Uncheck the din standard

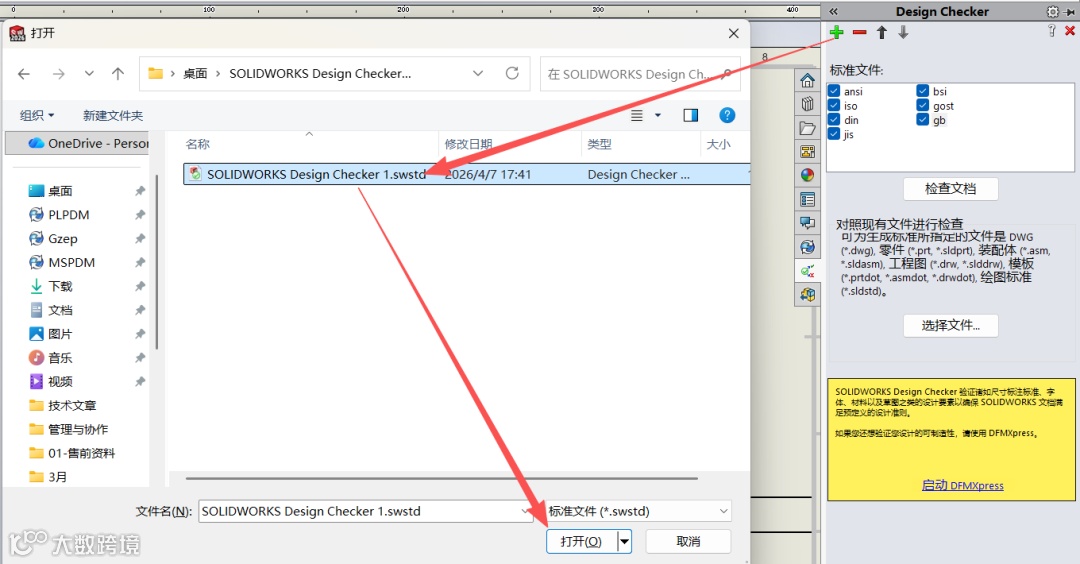pyautogui.click(x=834, y=120)
